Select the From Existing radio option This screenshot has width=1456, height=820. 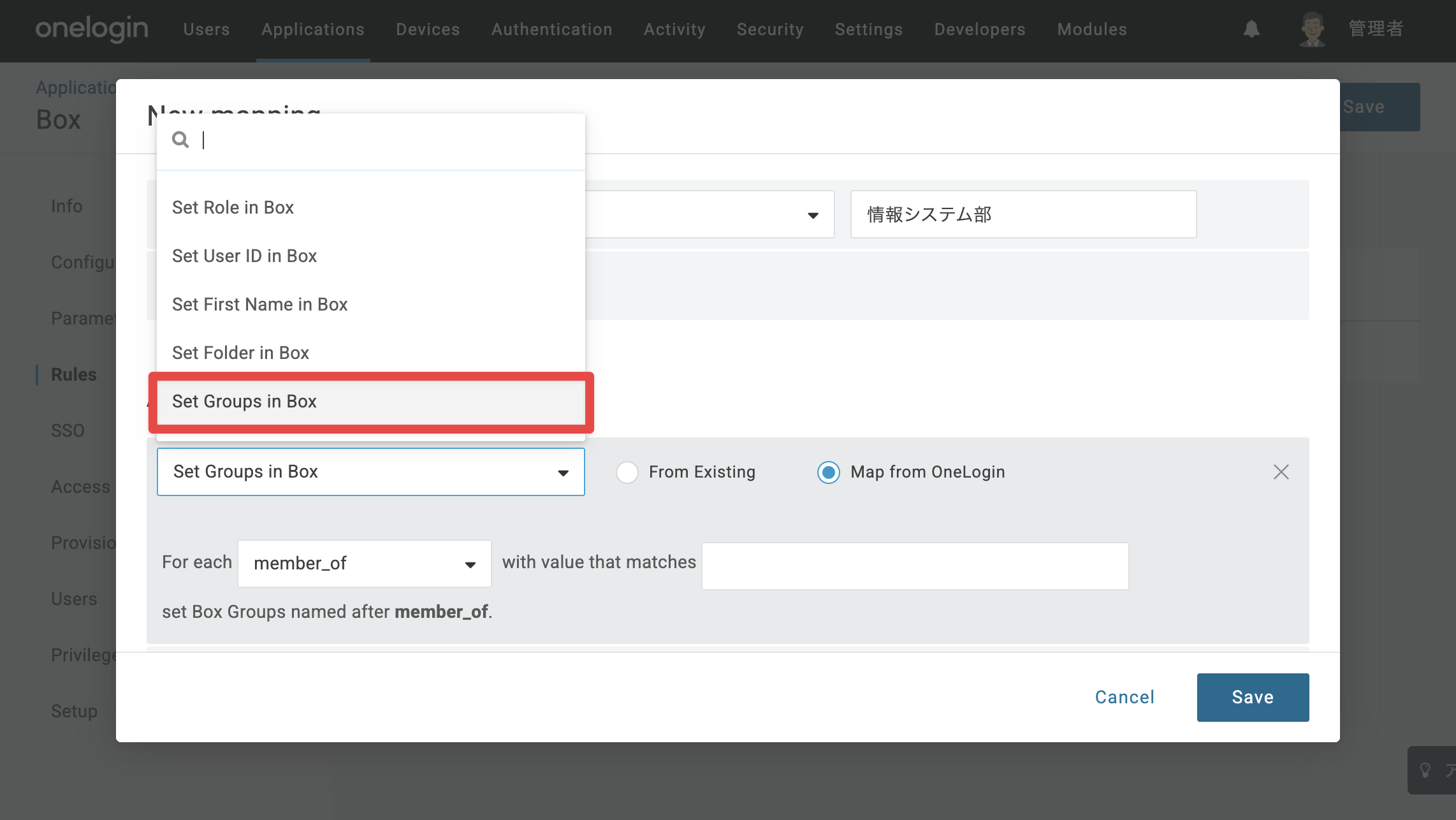[627, 472]
